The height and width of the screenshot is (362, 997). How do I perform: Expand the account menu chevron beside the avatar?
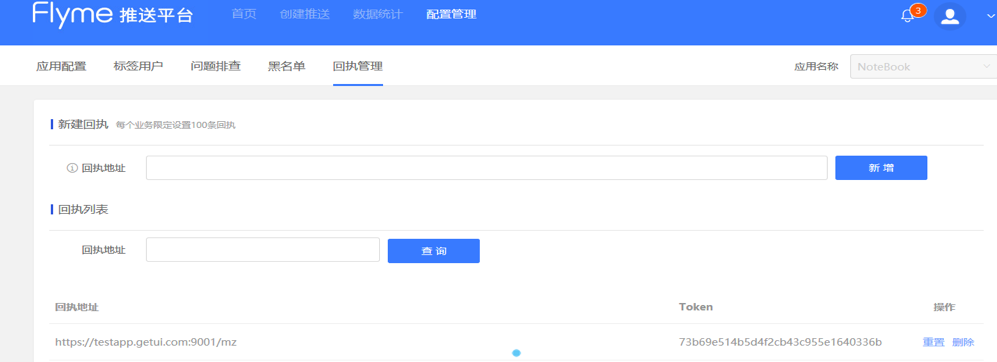tap(991, 17)
